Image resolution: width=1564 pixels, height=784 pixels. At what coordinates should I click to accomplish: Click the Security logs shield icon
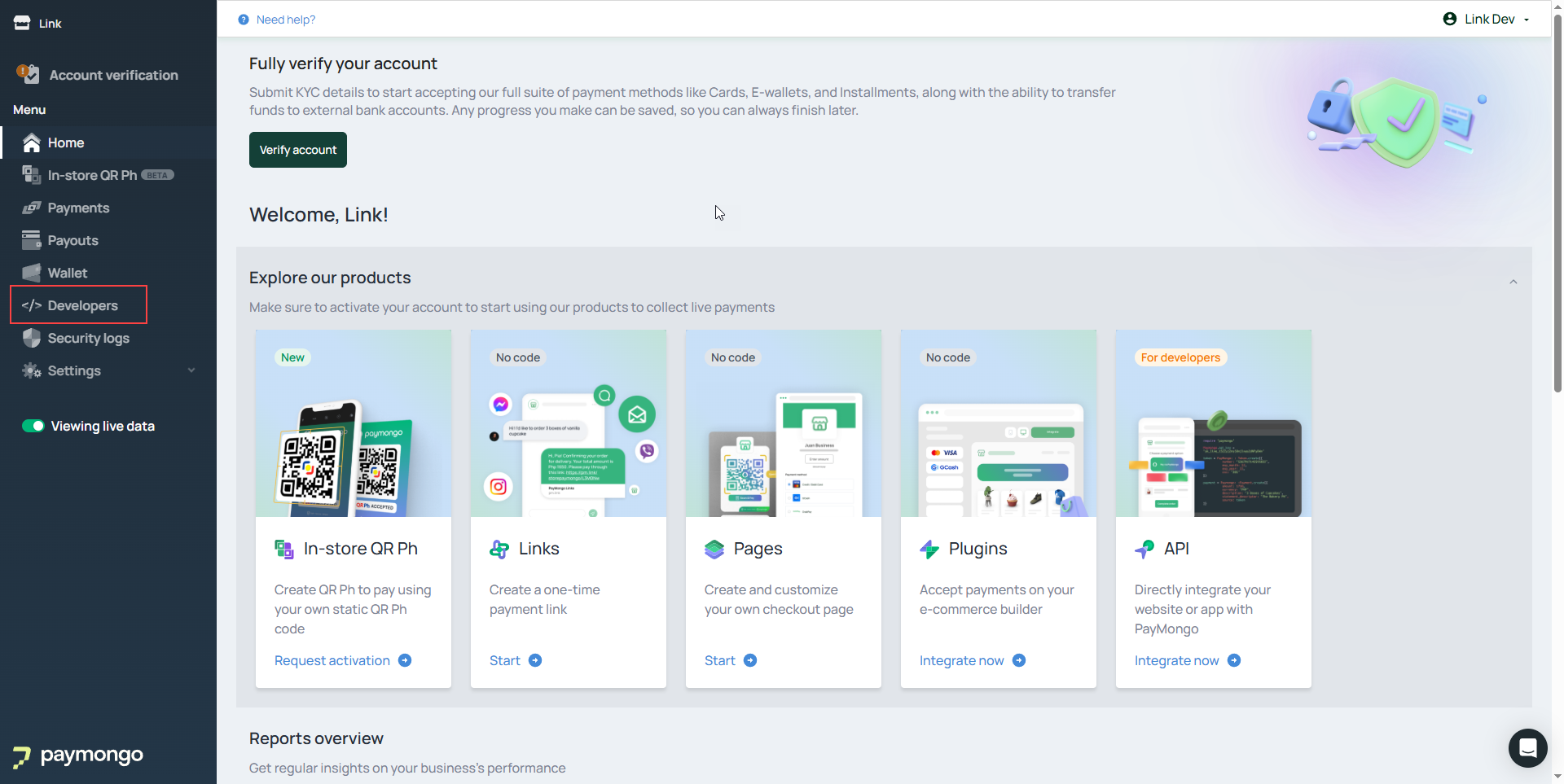pos(32,338)
